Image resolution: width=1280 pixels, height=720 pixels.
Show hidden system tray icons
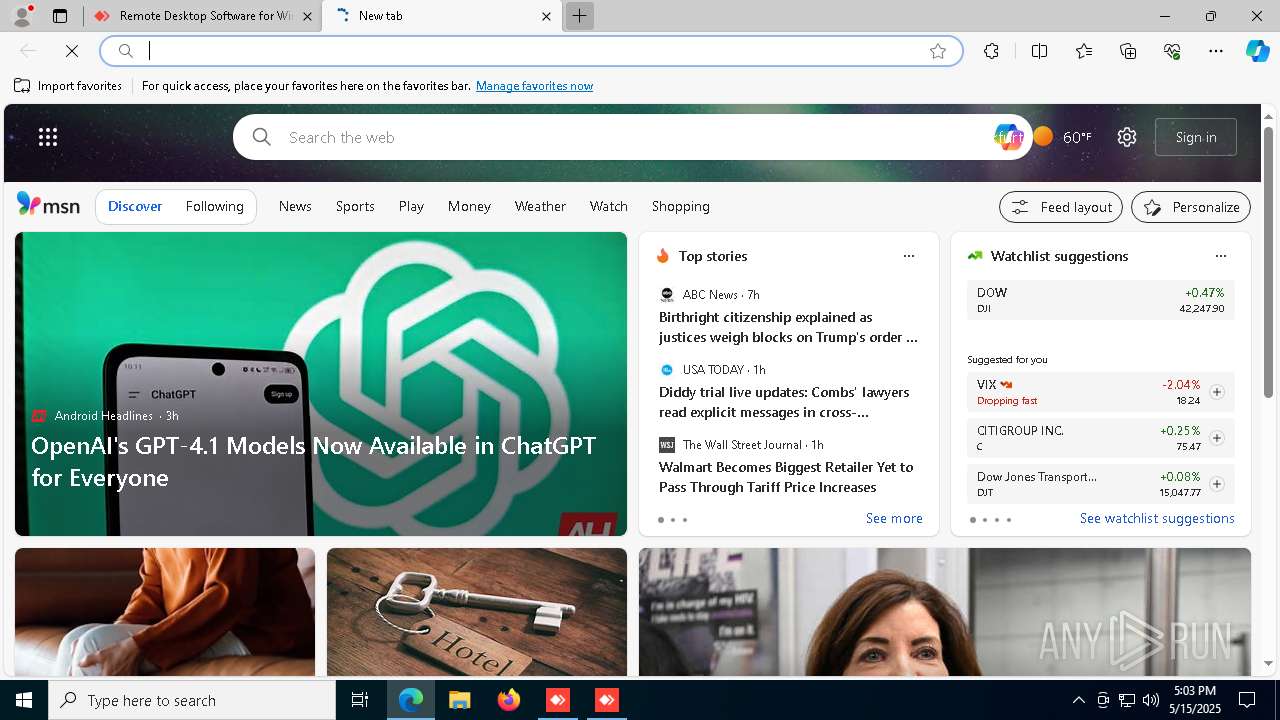1078,700
